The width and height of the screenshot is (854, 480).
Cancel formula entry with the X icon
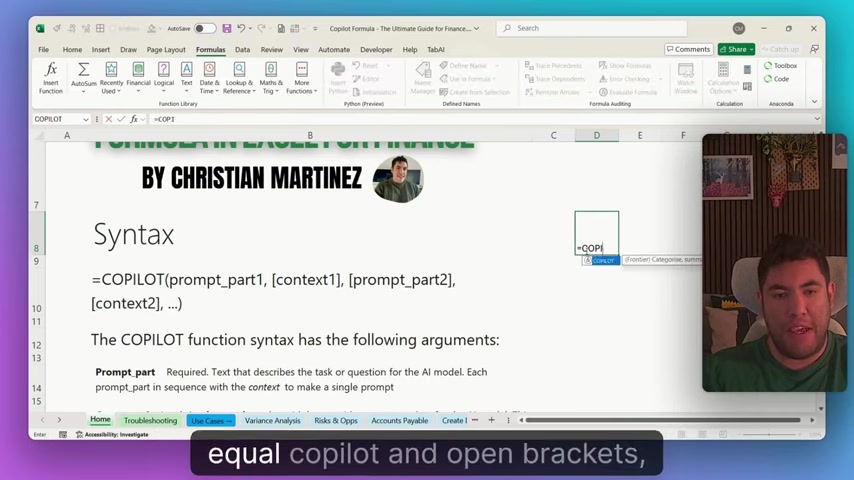point(108,119)
